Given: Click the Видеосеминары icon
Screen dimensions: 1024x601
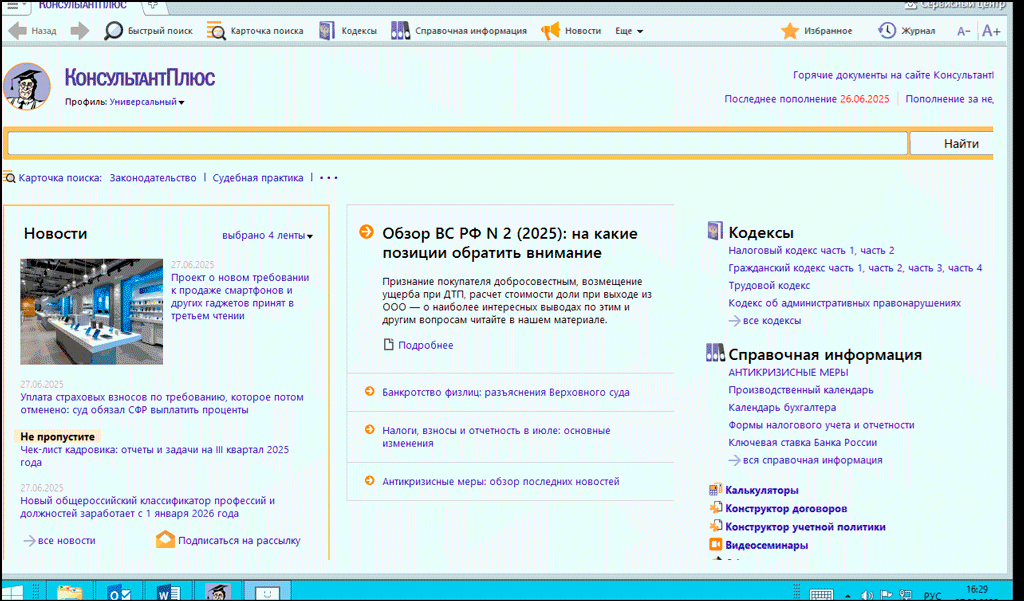Looking at the screenshot, I should (715, 545).
